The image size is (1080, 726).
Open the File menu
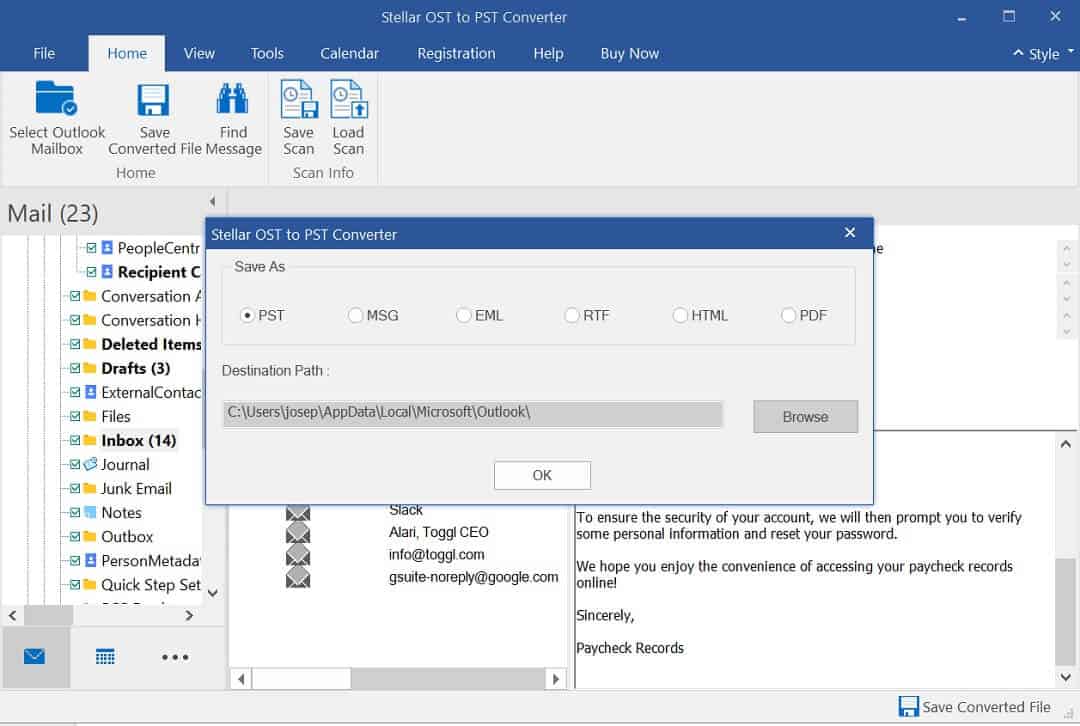coord(44,54)
